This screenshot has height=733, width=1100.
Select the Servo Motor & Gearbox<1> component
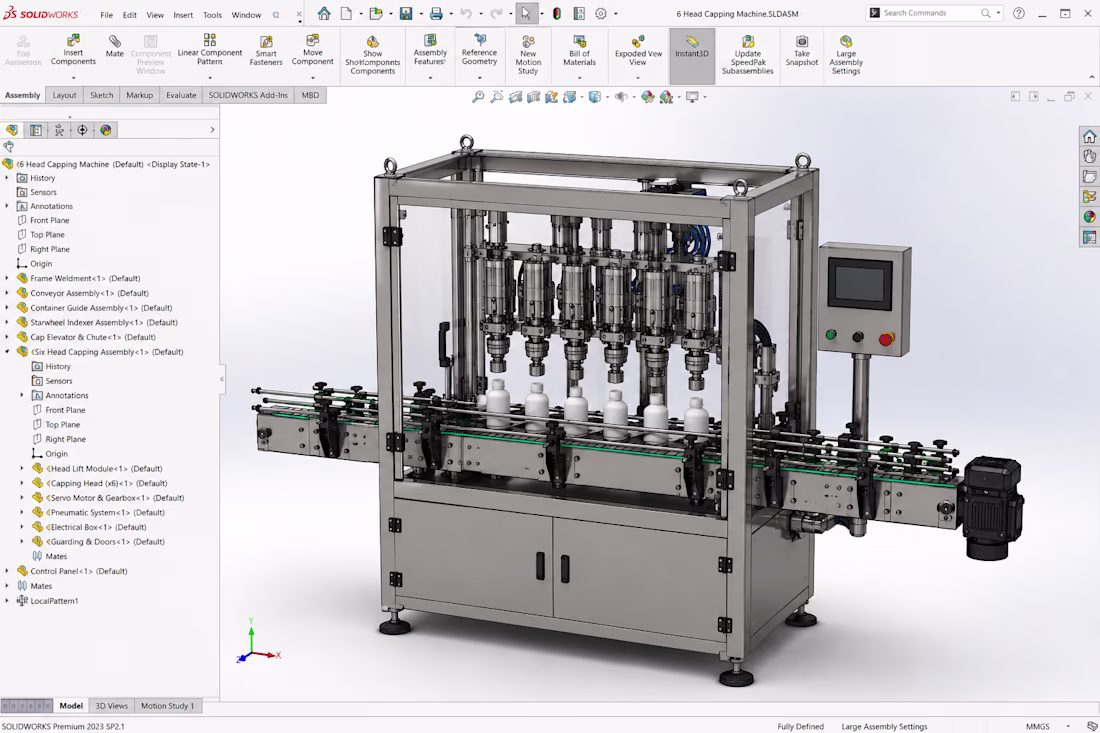click(108, 498)
